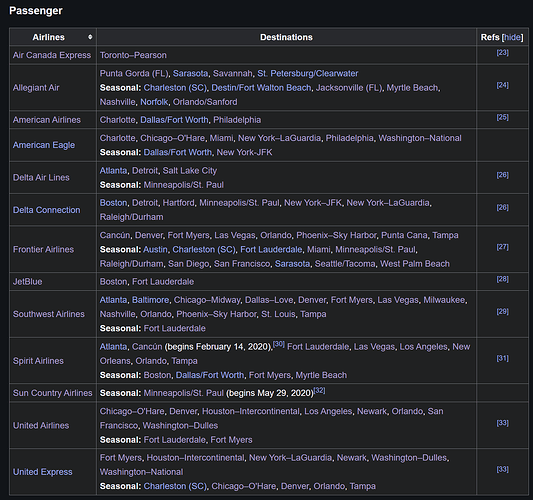The width and height of the screenshot is (533, 500).
Task: Open Cancún in the Frontier Airlines row
Action: (x=115, y=235)
